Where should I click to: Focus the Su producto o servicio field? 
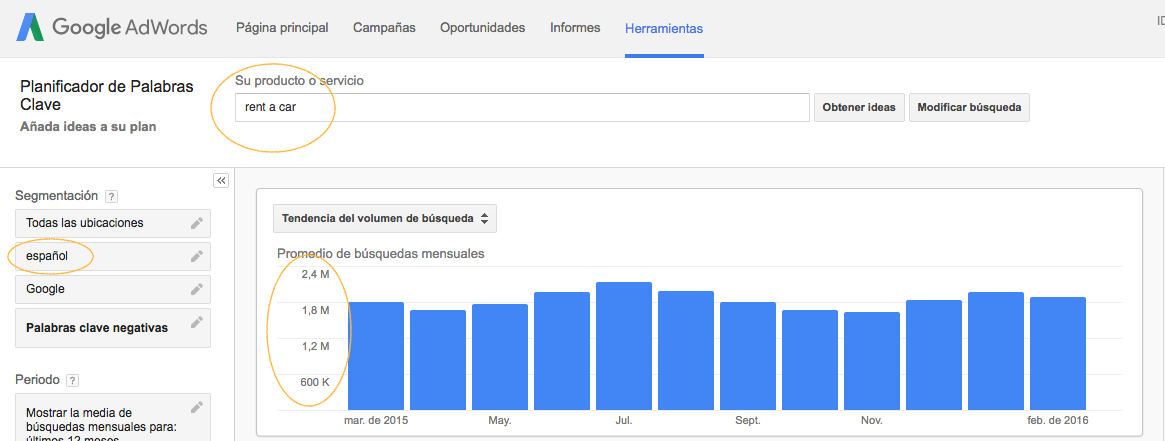point(522,107)
